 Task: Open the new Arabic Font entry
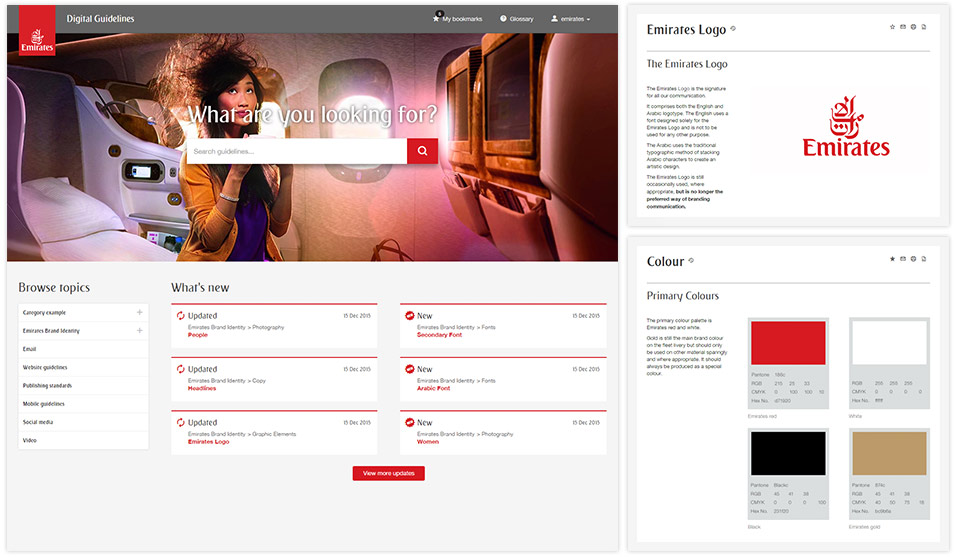coord(433,388)
